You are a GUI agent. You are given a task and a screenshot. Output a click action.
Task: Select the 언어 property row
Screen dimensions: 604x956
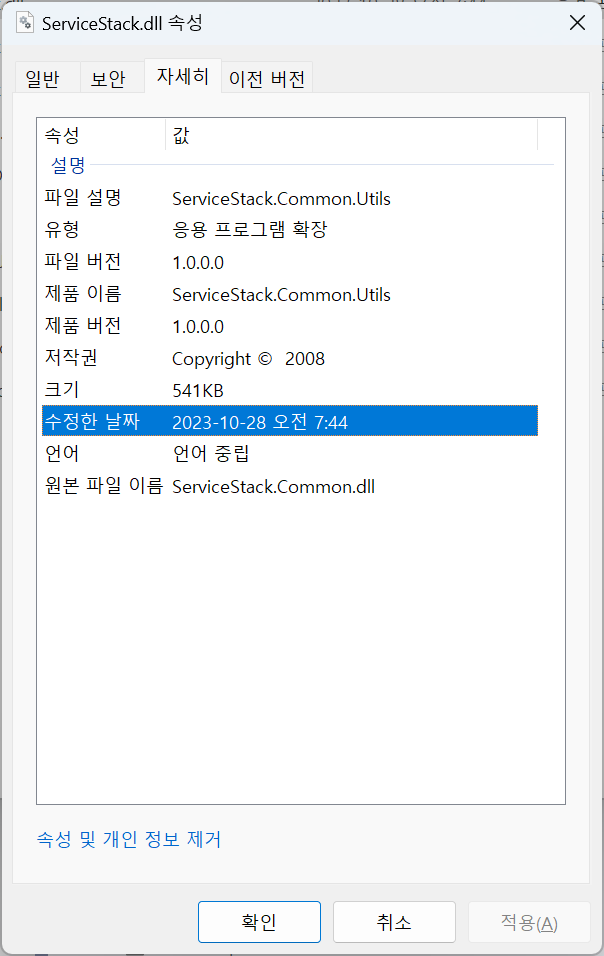point(290,454)
